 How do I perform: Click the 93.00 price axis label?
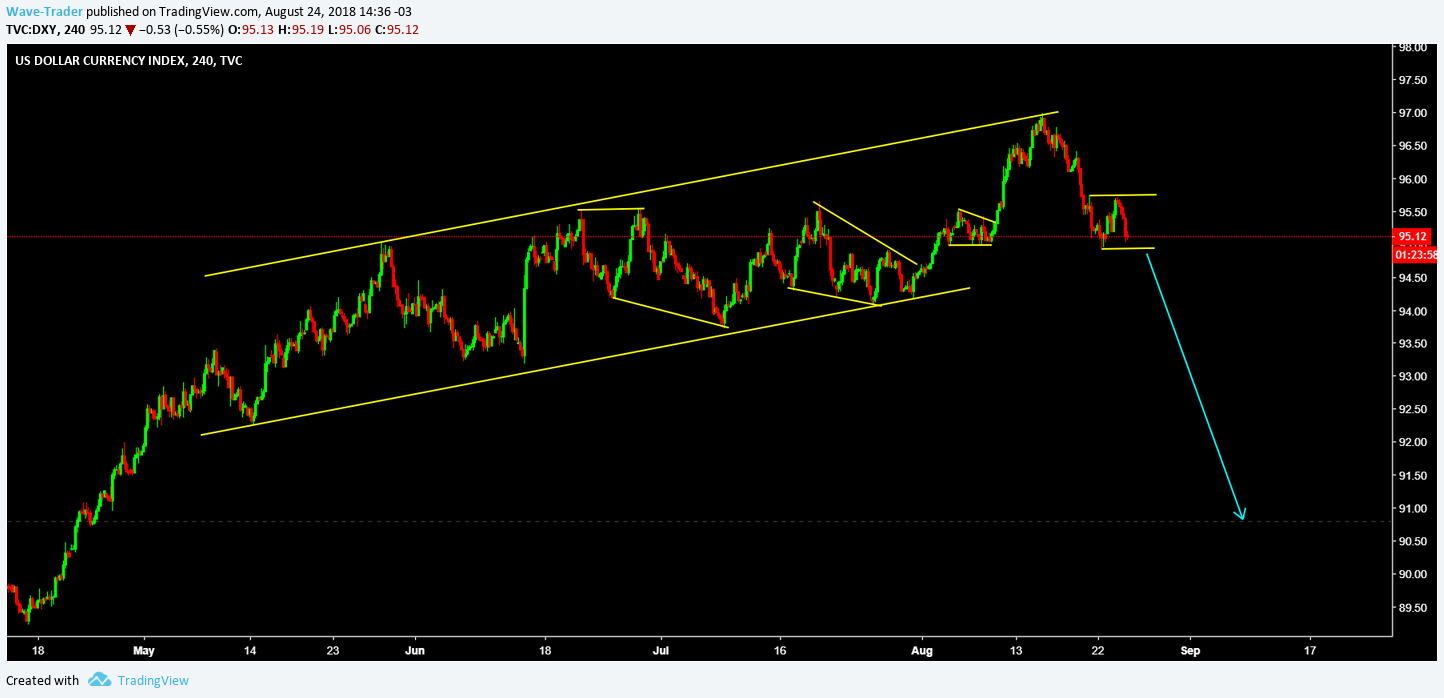[x=1412, y=376]
